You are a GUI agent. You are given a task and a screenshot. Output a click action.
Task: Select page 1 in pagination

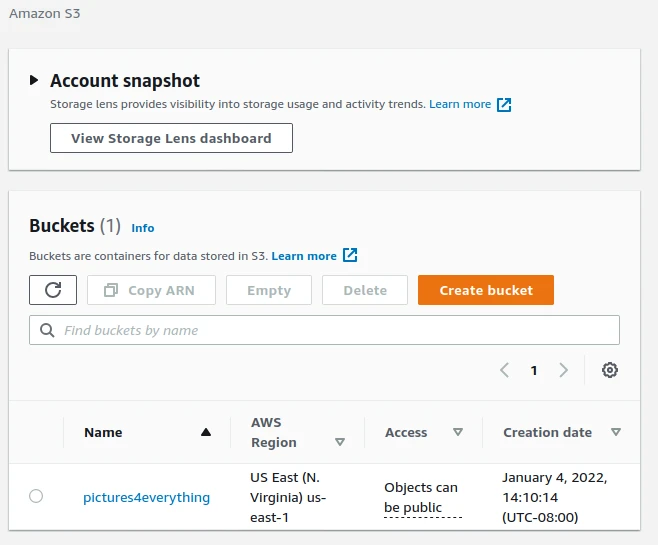point(534,370)
